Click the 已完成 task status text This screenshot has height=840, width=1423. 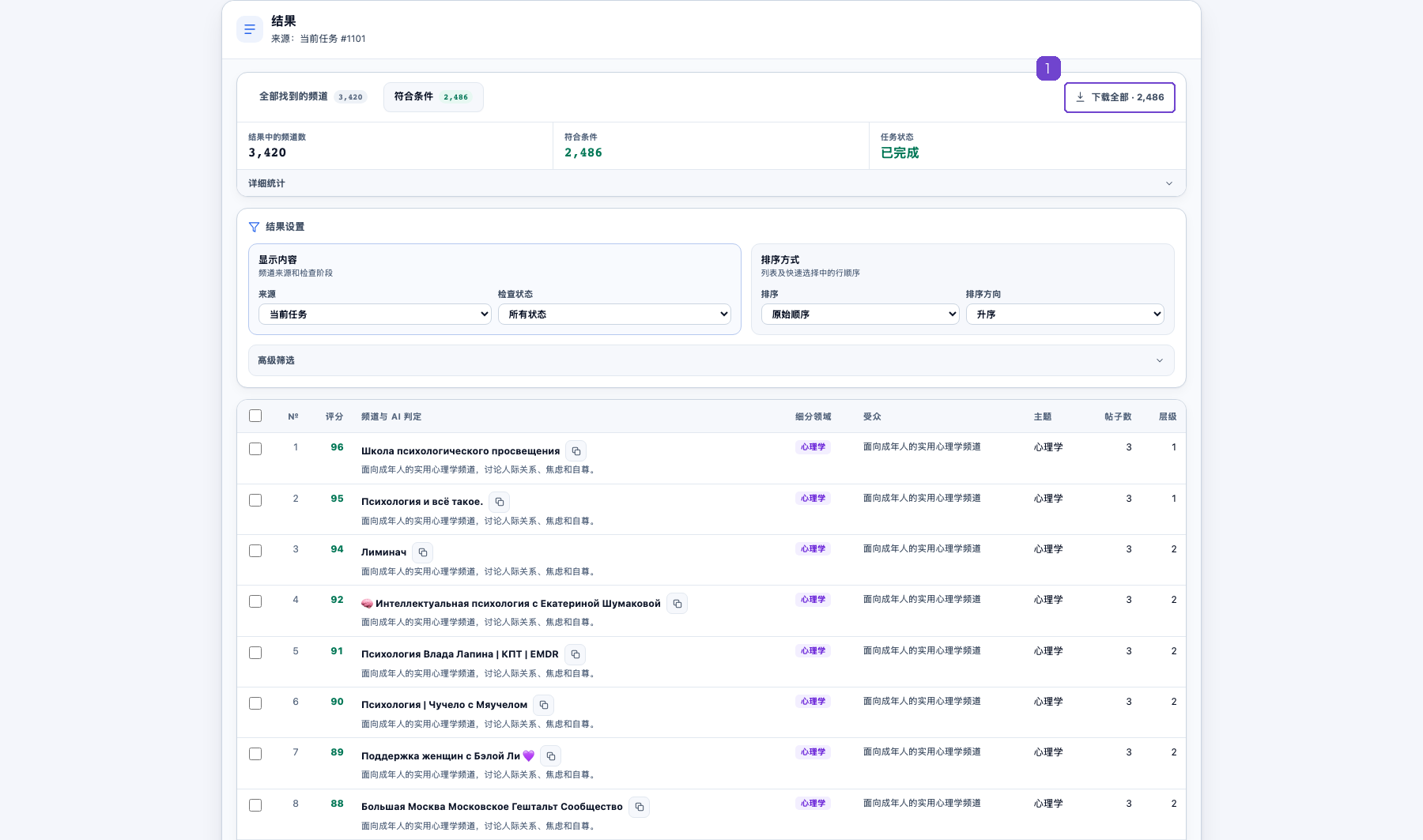(900, 153)
